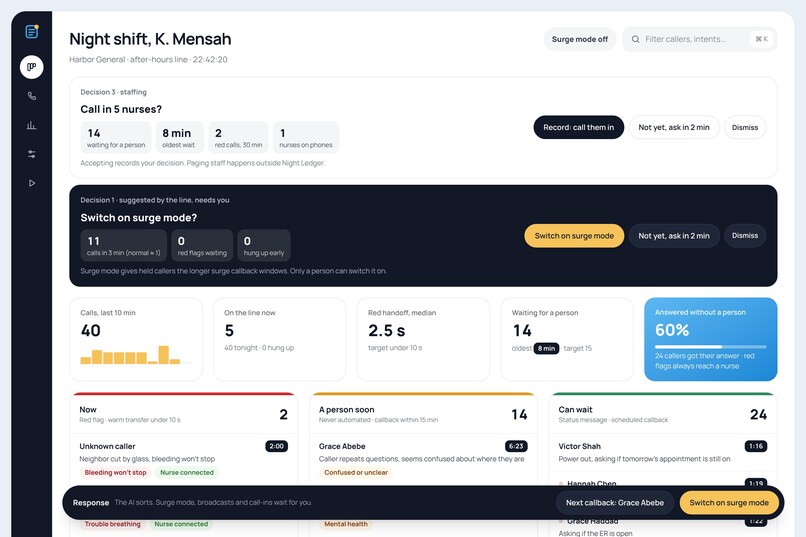Click the 1:16 timer badge
This screenshot has width=806, height=537.
(x=756, y=446)
